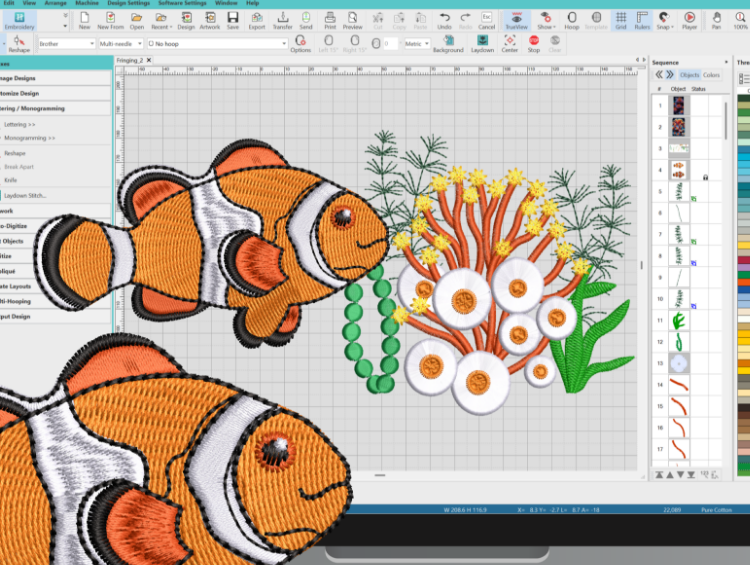Select the Pan hand tool
This screenshot has width=750, height=565.
coord(716,21)
